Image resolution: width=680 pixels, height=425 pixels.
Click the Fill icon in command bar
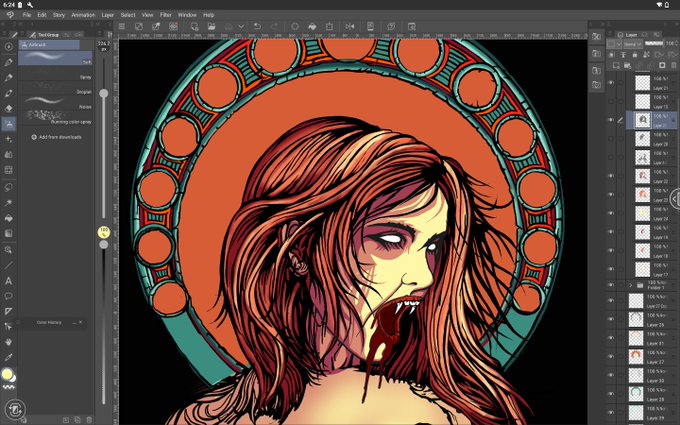[312, 26]
